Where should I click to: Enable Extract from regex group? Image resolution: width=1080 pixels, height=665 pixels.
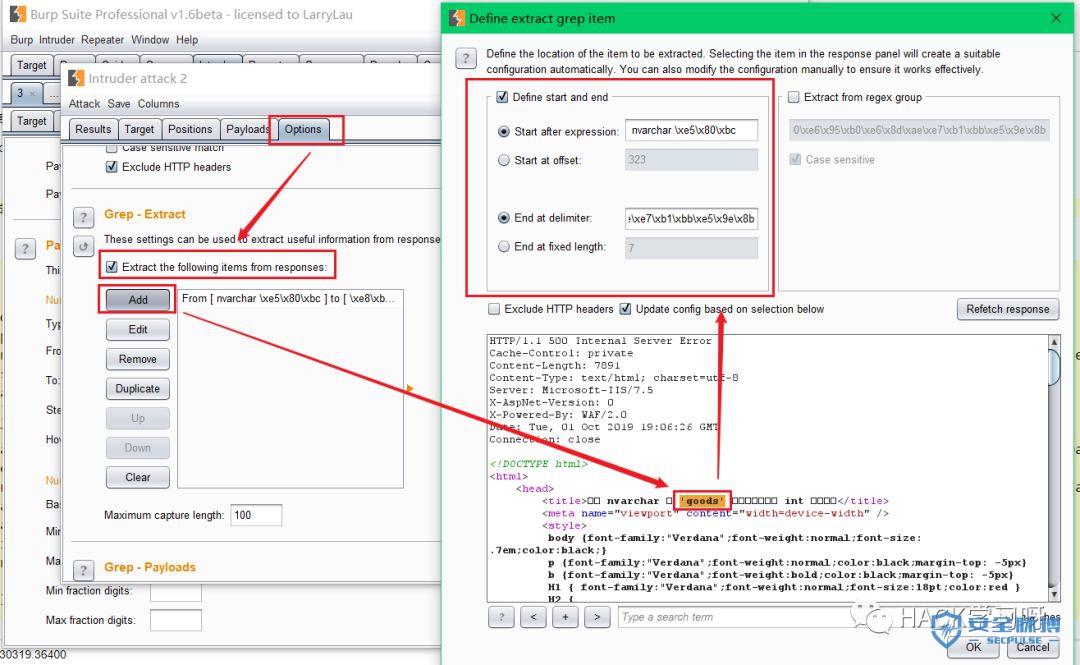(793, 97)
